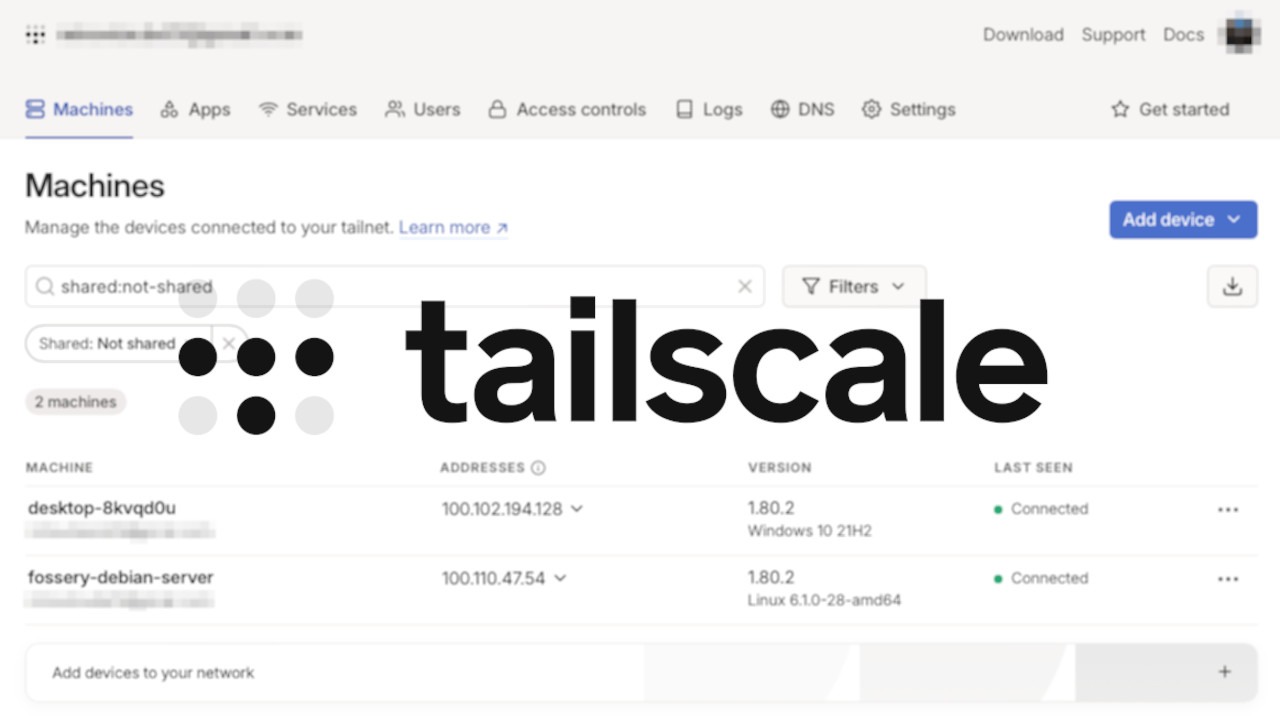This screenshot has height=720, width=1280.
Task: Click the Get started link
Action: 1170,110
